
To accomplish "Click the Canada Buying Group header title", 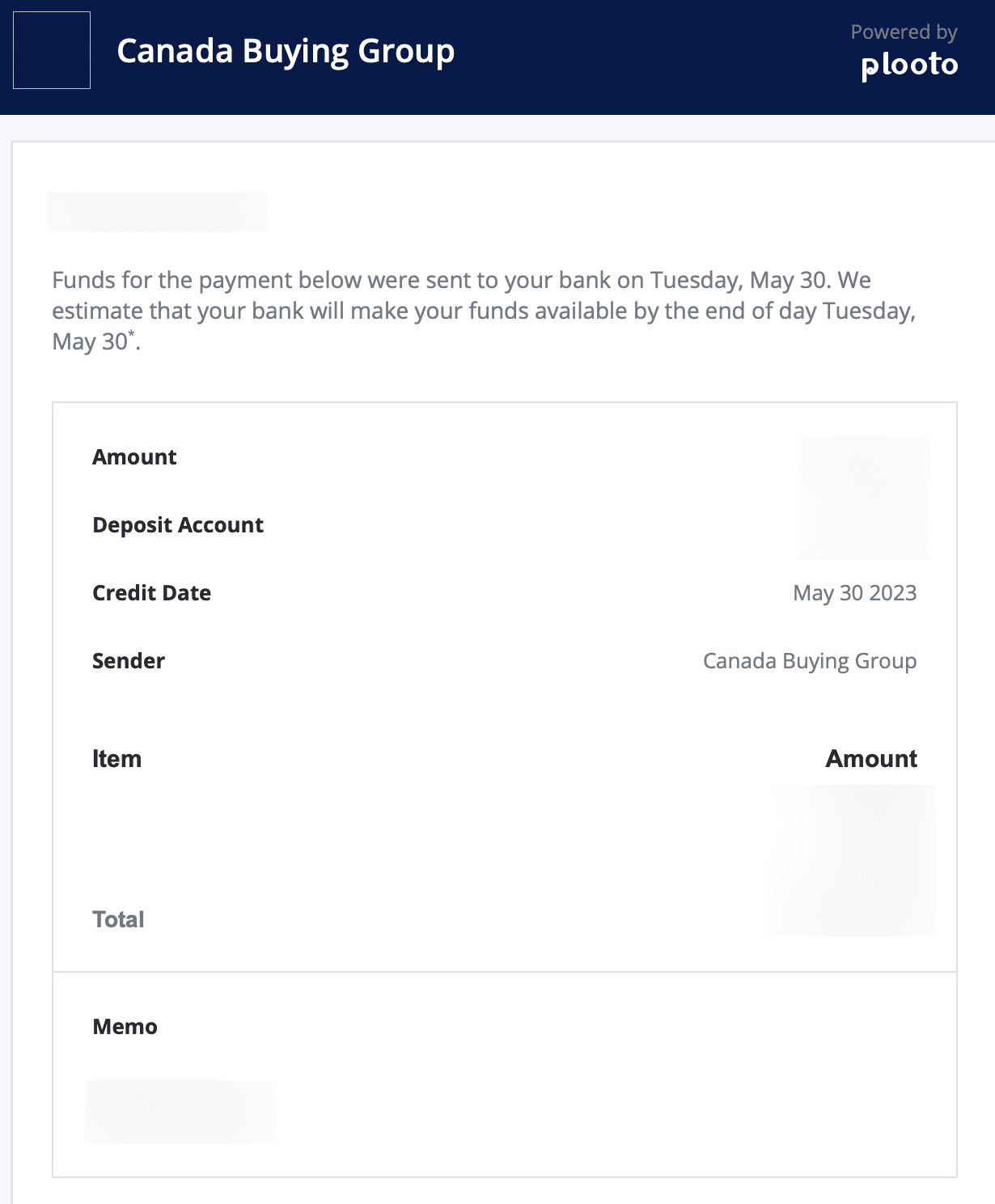I will [x=286, y=51].
